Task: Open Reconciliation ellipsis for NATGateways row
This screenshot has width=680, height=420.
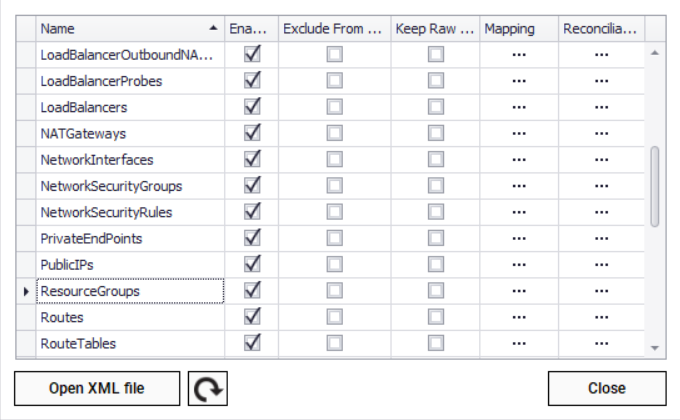Action: 601,133
